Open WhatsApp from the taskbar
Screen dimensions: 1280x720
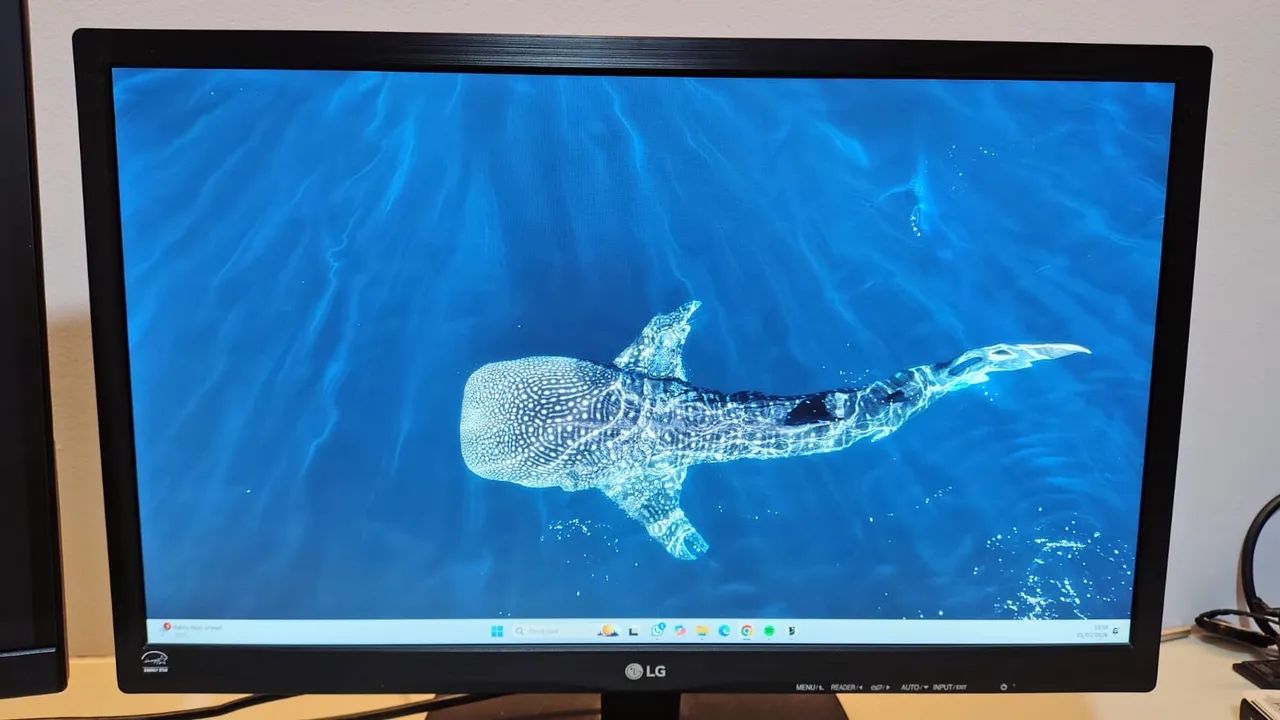coord(658,631)
